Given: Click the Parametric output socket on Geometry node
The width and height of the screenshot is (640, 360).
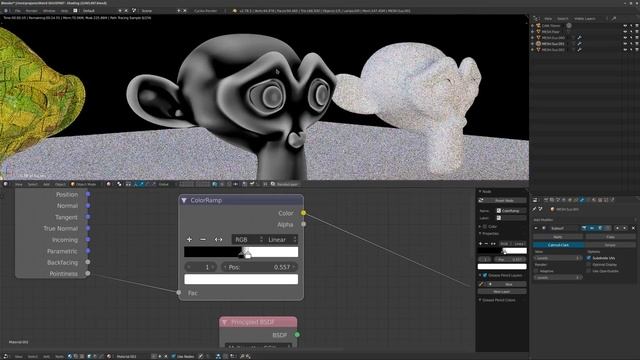Looking at the screenshot, I should tap(88, 251).
